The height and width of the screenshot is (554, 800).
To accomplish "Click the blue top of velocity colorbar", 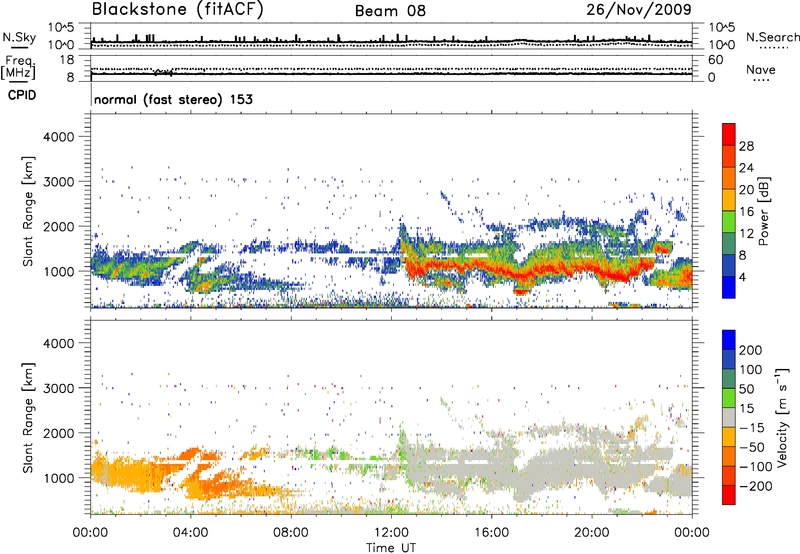I will (x=729, y=340).
